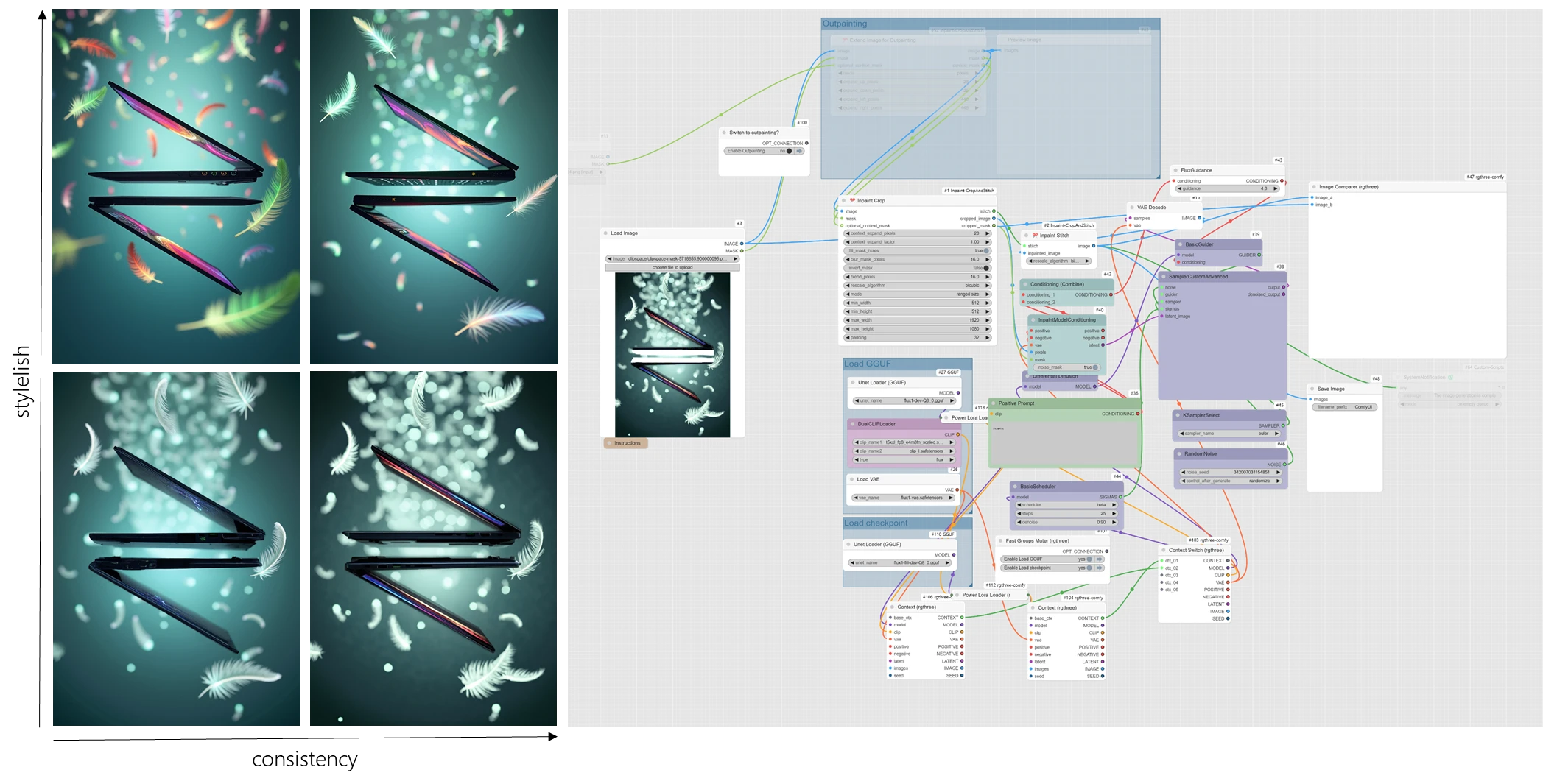The width and height of the screenshot is (1543, 784).
Task: Click the Instructions label node
Action: [627, 443]
